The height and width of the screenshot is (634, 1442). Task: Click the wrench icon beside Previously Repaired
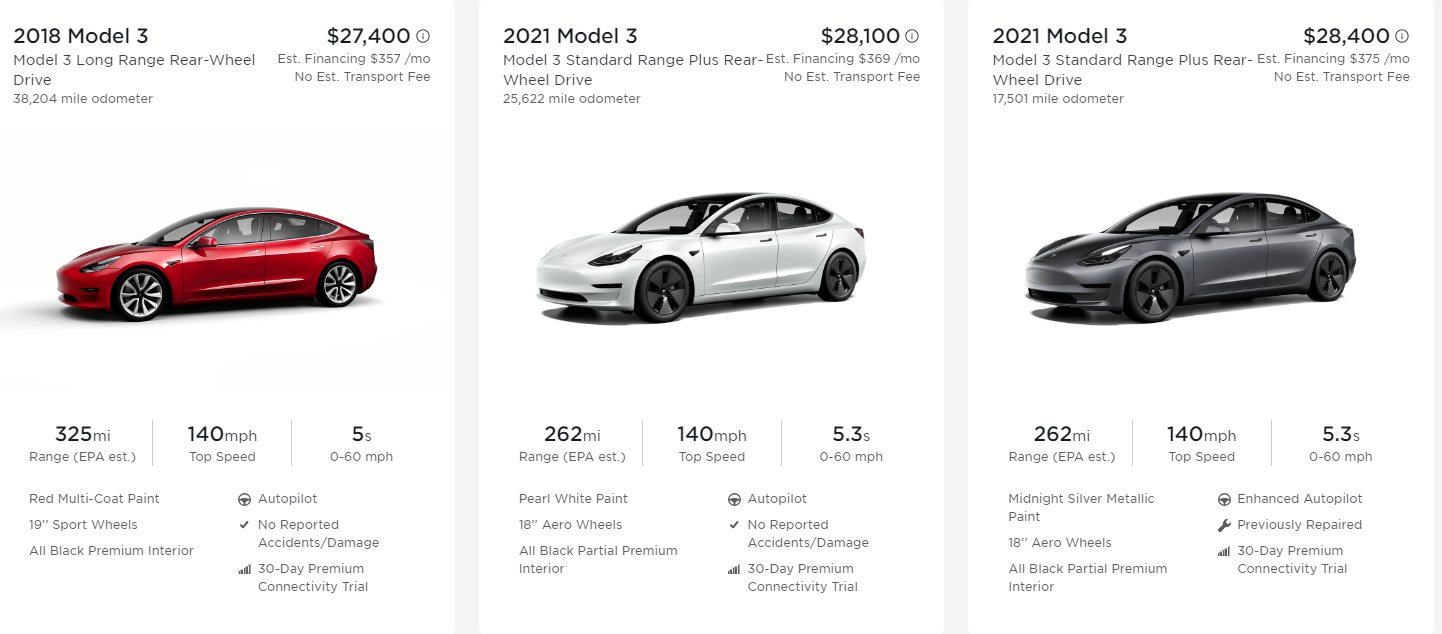tap(1224, 525)
